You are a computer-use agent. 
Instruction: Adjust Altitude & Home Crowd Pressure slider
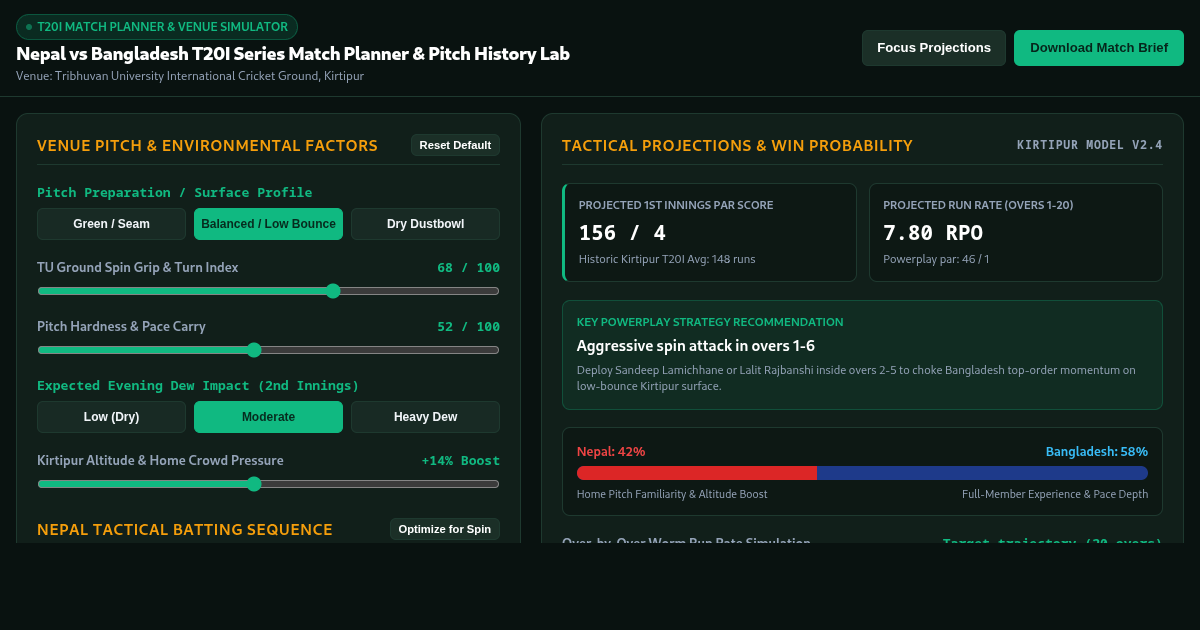pyautogui.click(x=268, y=484)
